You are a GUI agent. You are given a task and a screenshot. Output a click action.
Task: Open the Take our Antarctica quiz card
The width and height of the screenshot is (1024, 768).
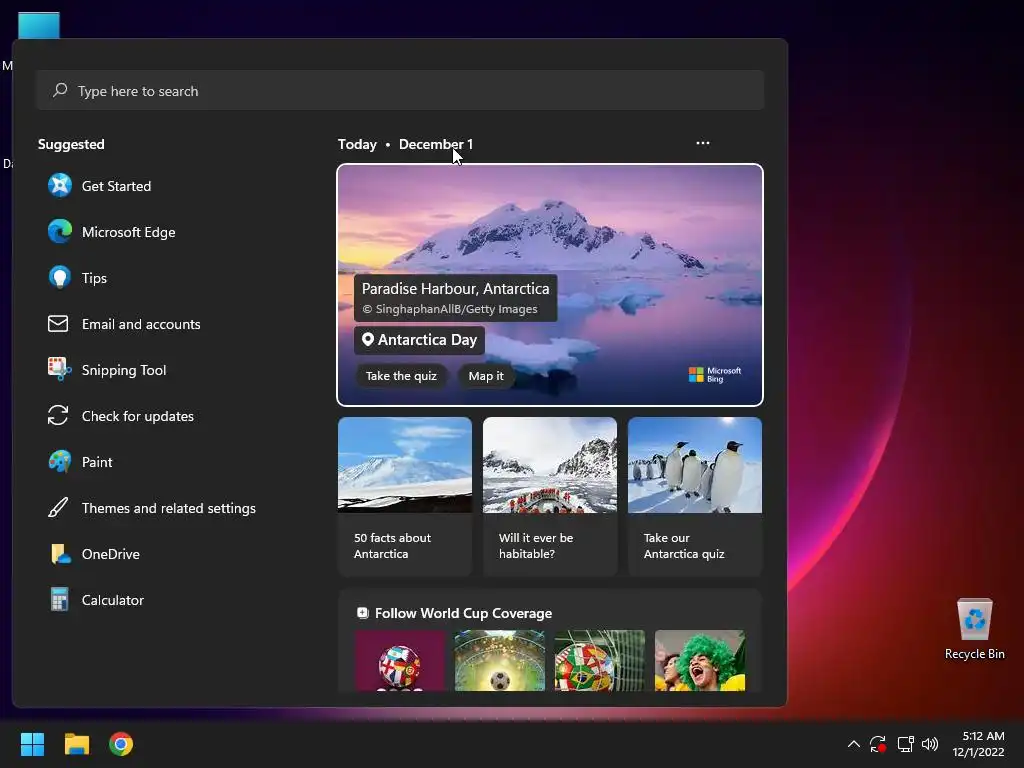(695, 496)
